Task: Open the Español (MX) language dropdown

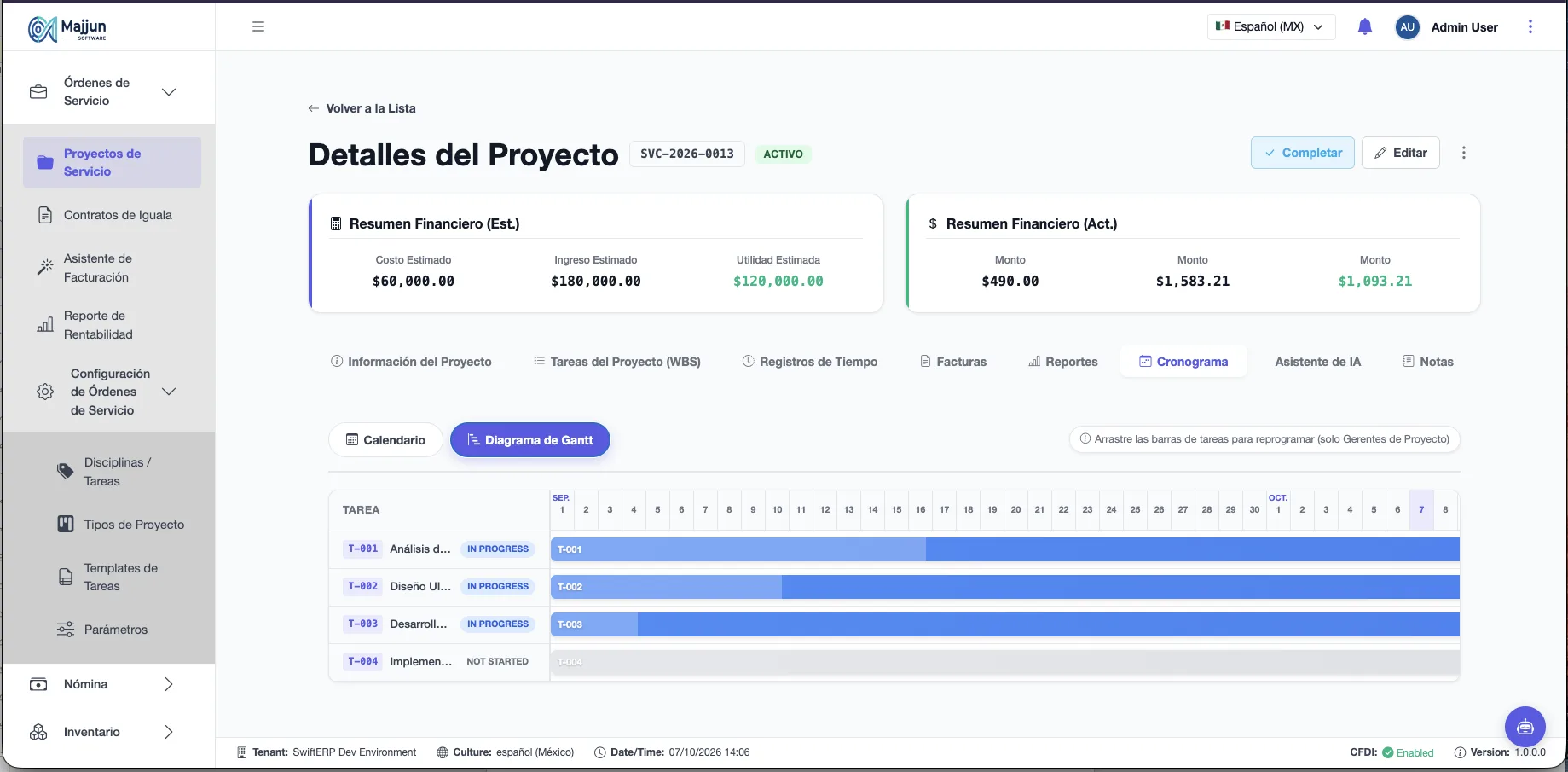Action: pos(1271,26)
